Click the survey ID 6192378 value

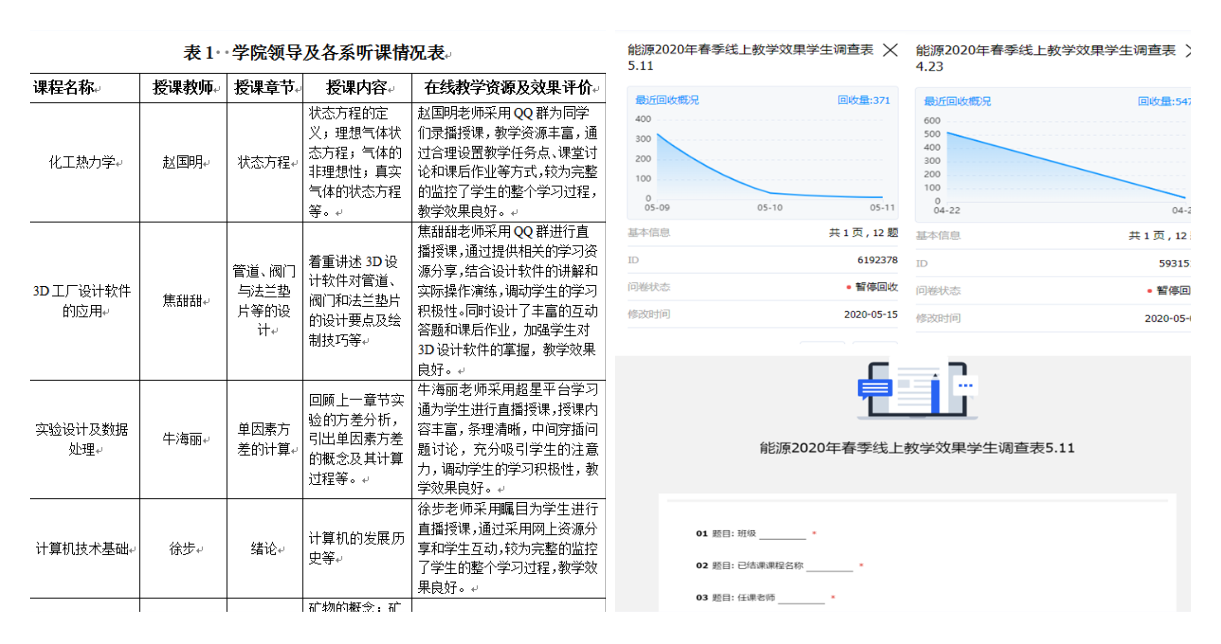click(877, 261)
